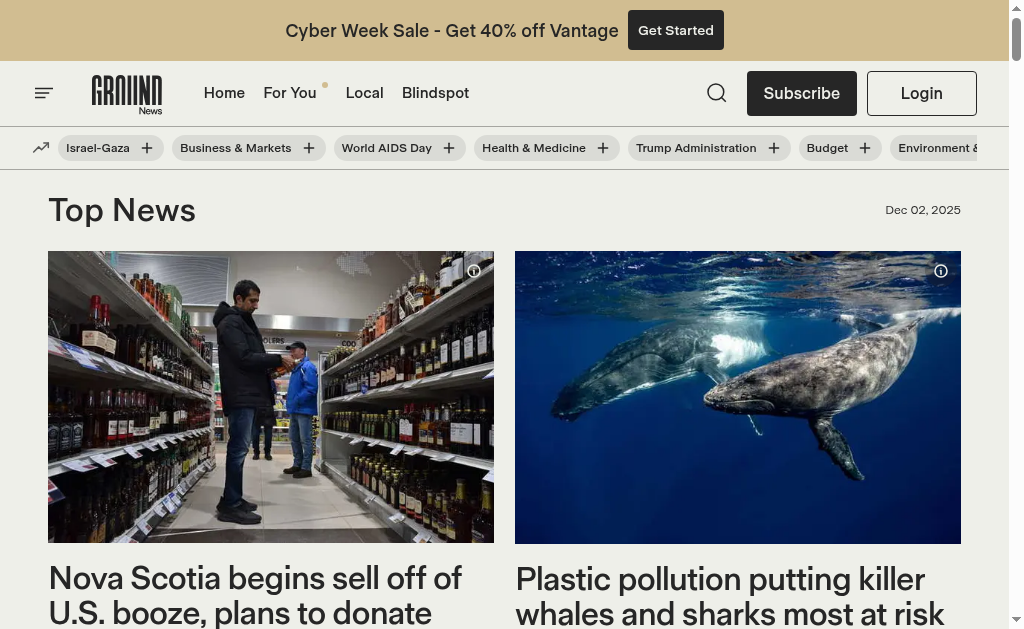The image size is (1024, 629).
Task: Open the For You page
Action: pos(290,93)
